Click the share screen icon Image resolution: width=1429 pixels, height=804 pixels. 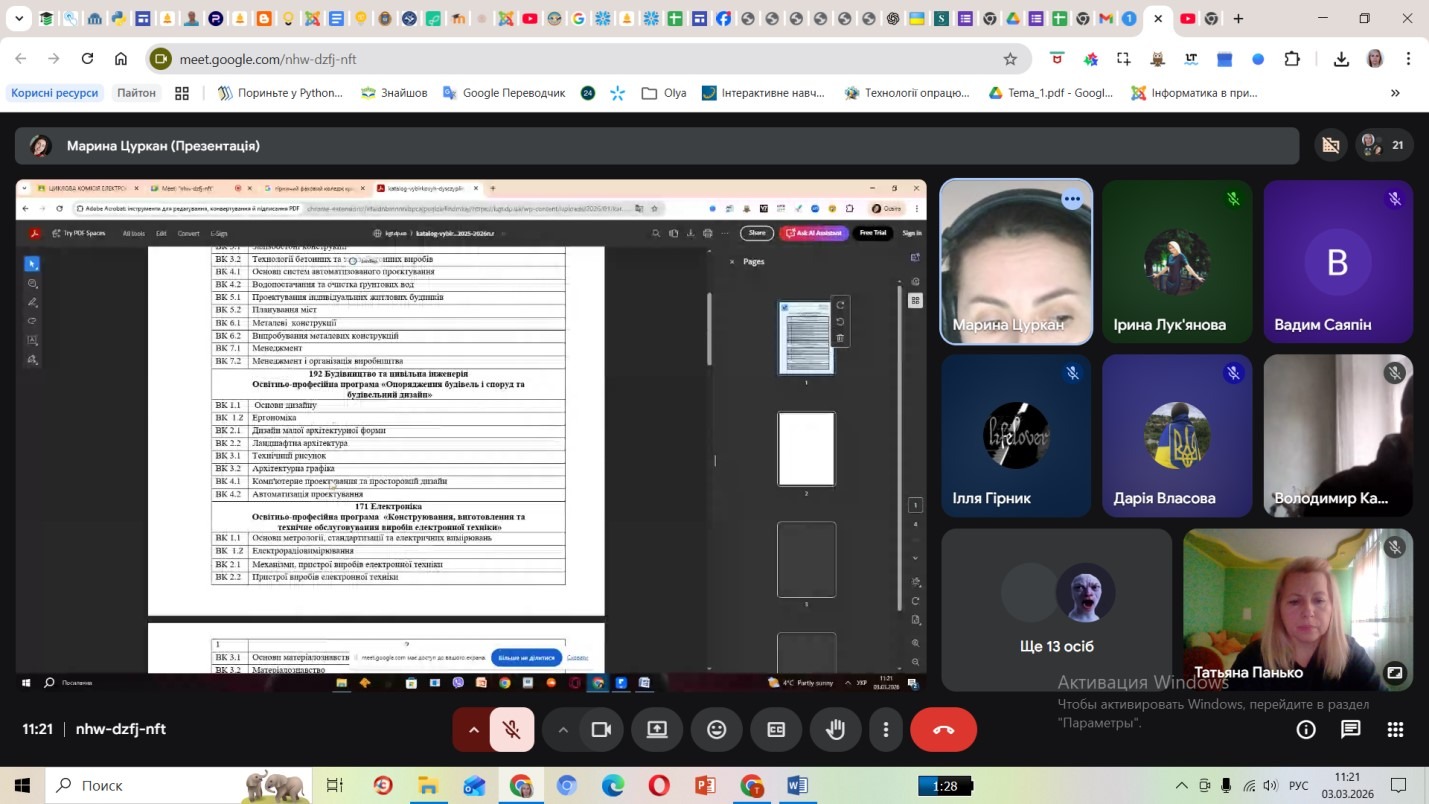[x=657, y=730]
